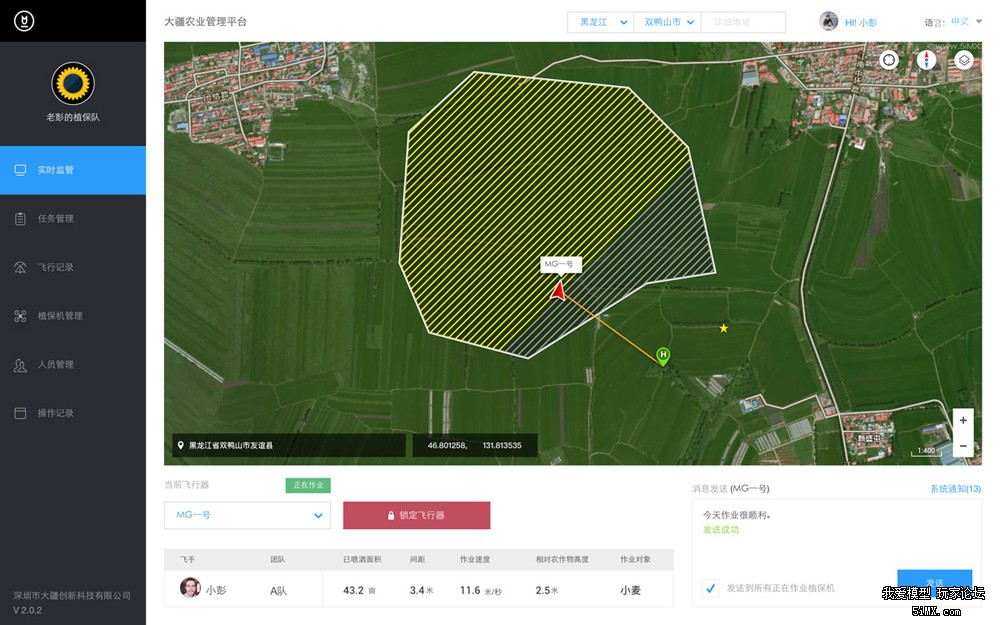The image size is (1000, 625).
Task: Click the sunflower team avatar
Action: pyautogui.click(x=73, y=84)
